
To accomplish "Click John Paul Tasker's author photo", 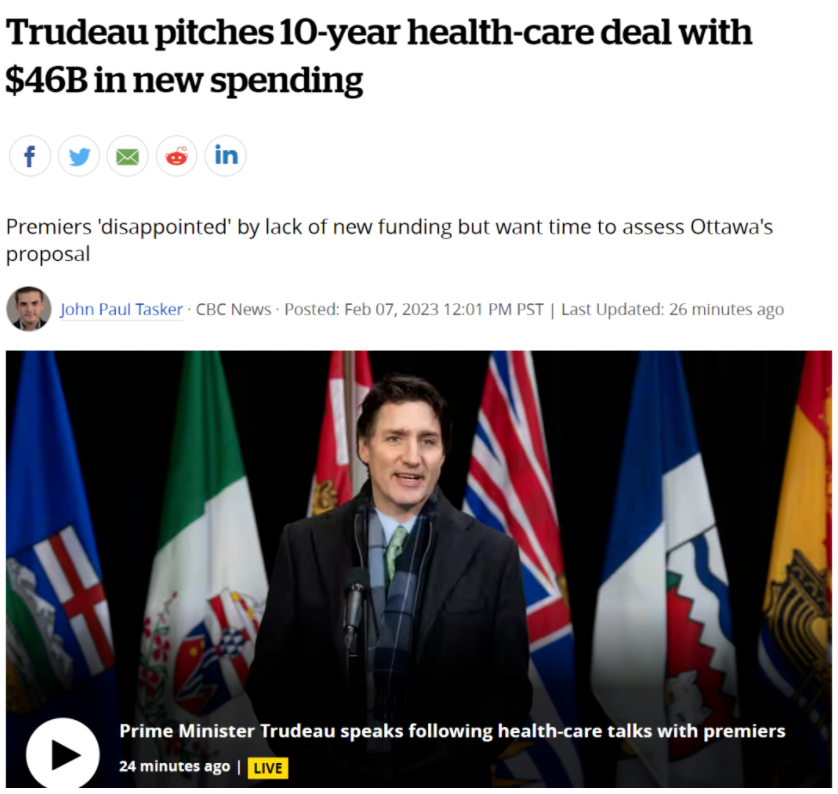I will (x=28, y=308).
